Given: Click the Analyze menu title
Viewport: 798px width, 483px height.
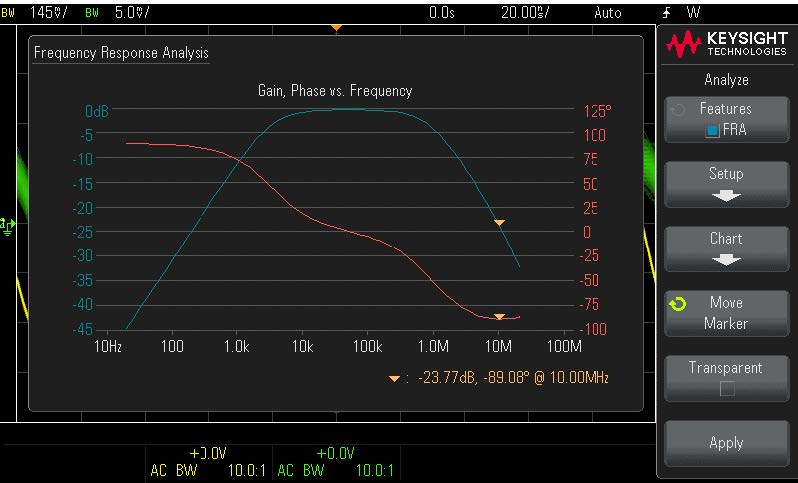Looking at the screenshot, I should 726,80.
